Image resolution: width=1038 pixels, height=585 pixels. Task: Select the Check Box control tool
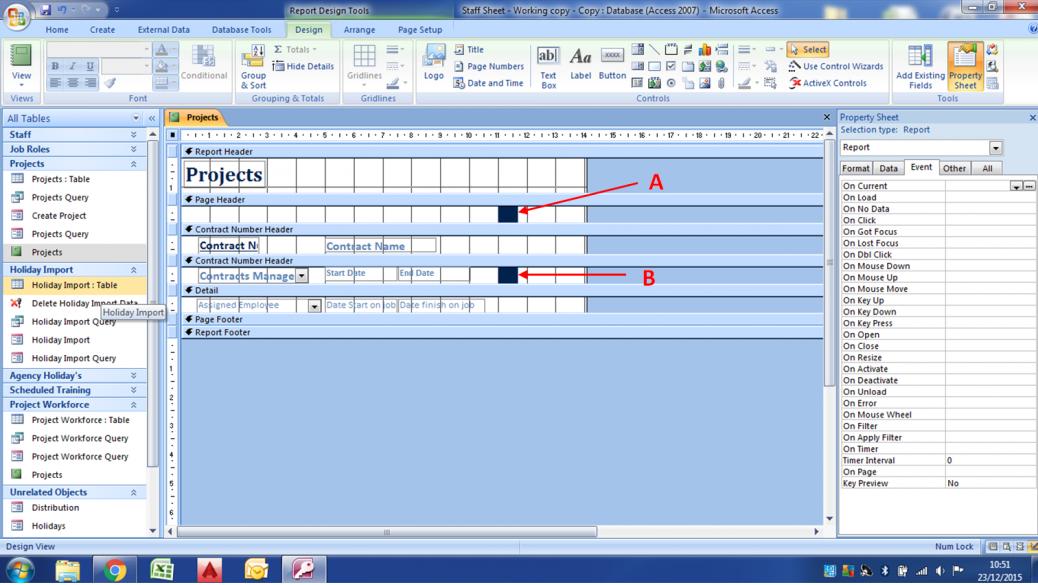click(x=671, y=66)
